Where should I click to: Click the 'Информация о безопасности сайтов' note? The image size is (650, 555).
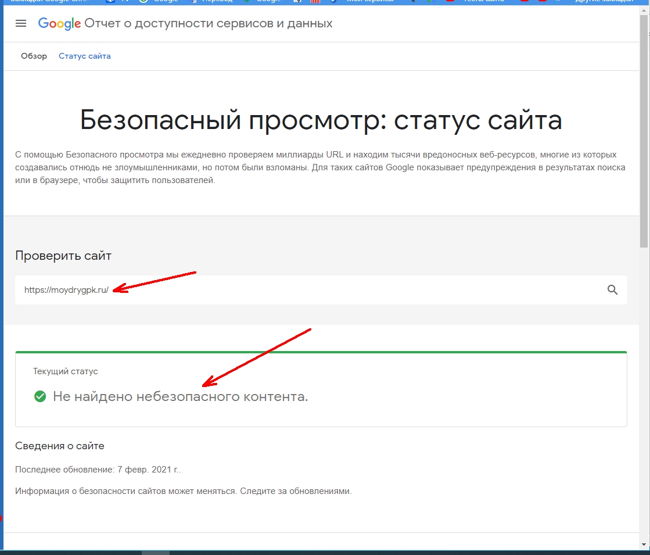183,491
